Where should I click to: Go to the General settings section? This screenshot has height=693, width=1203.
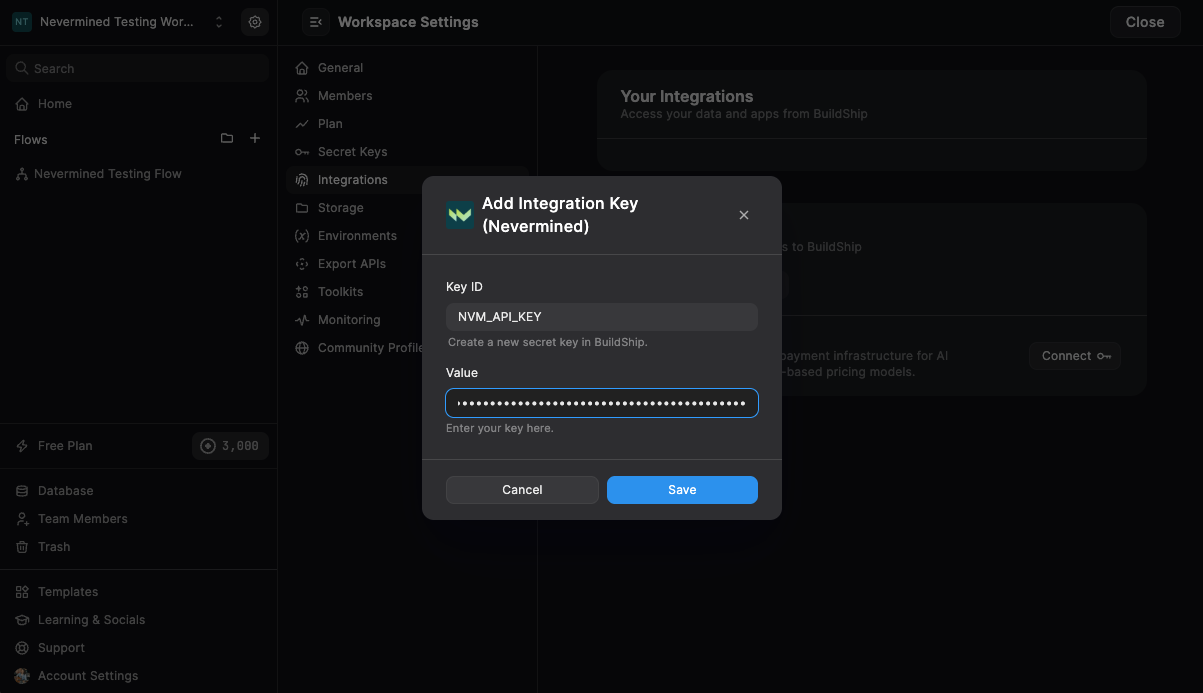(339, 67)
